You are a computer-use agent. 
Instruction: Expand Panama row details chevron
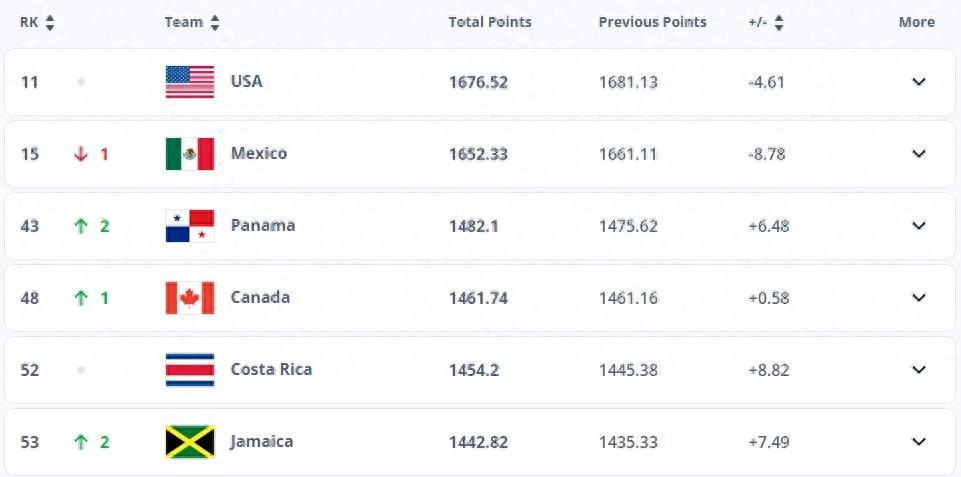[919, 226]
